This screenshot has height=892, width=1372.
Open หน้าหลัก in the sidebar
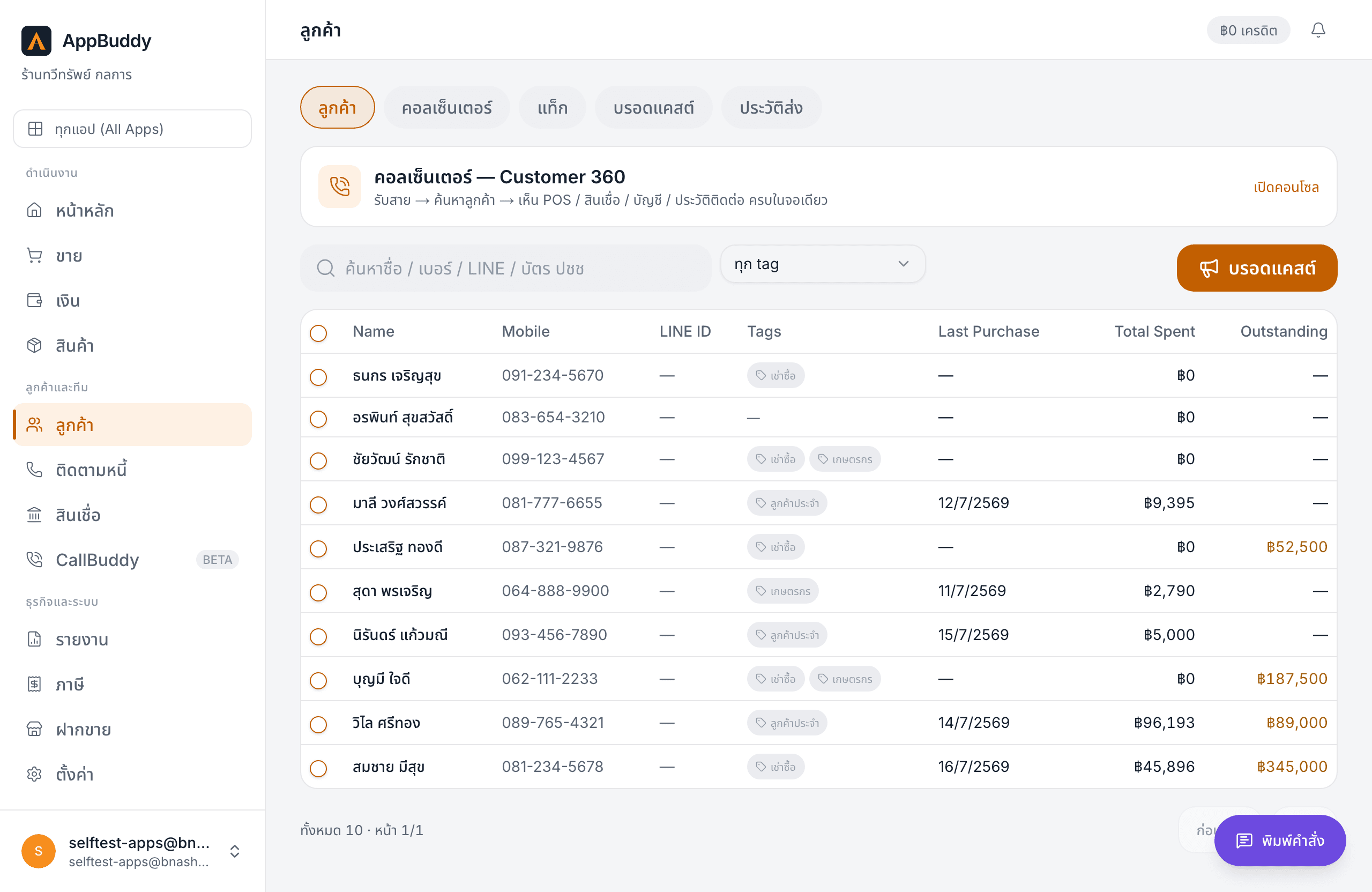(132, 210)
